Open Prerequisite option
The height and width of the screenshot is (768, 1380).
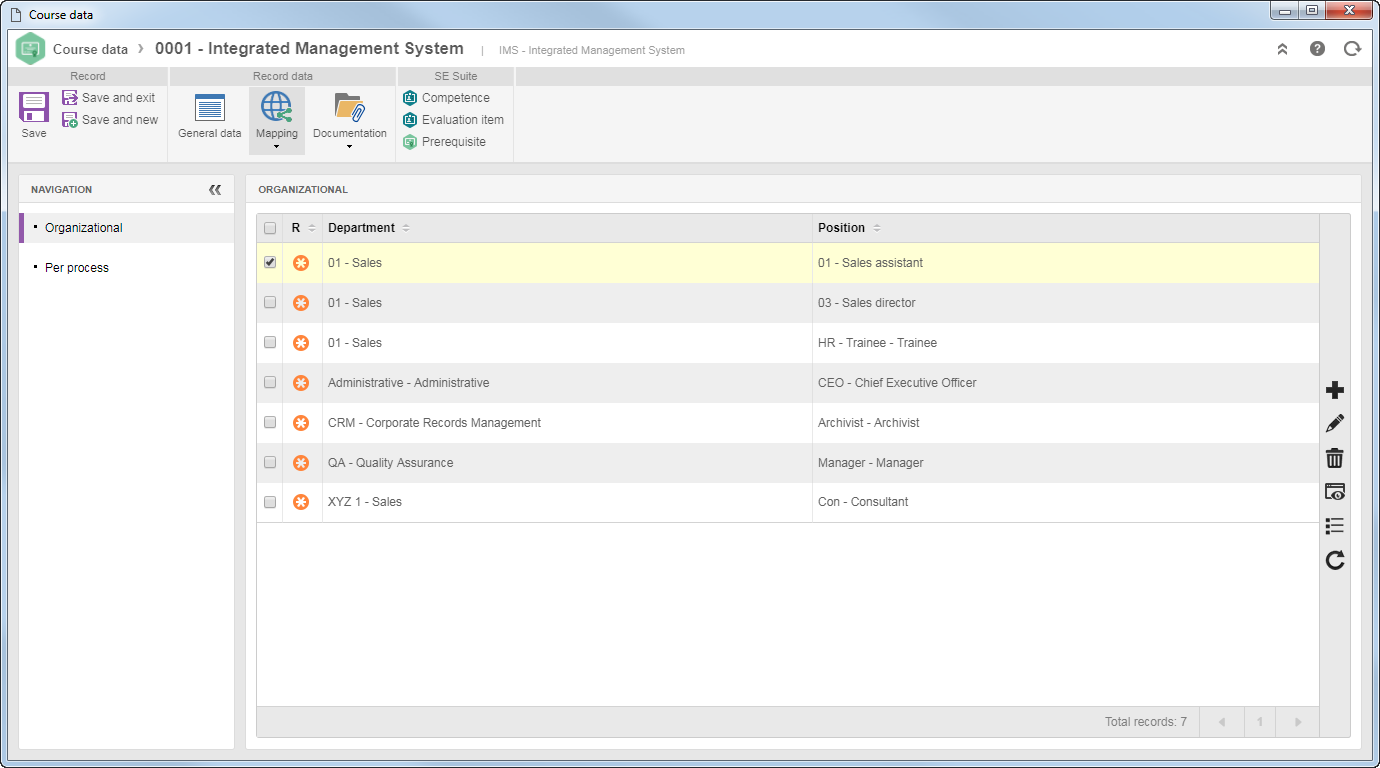point(444,142)
